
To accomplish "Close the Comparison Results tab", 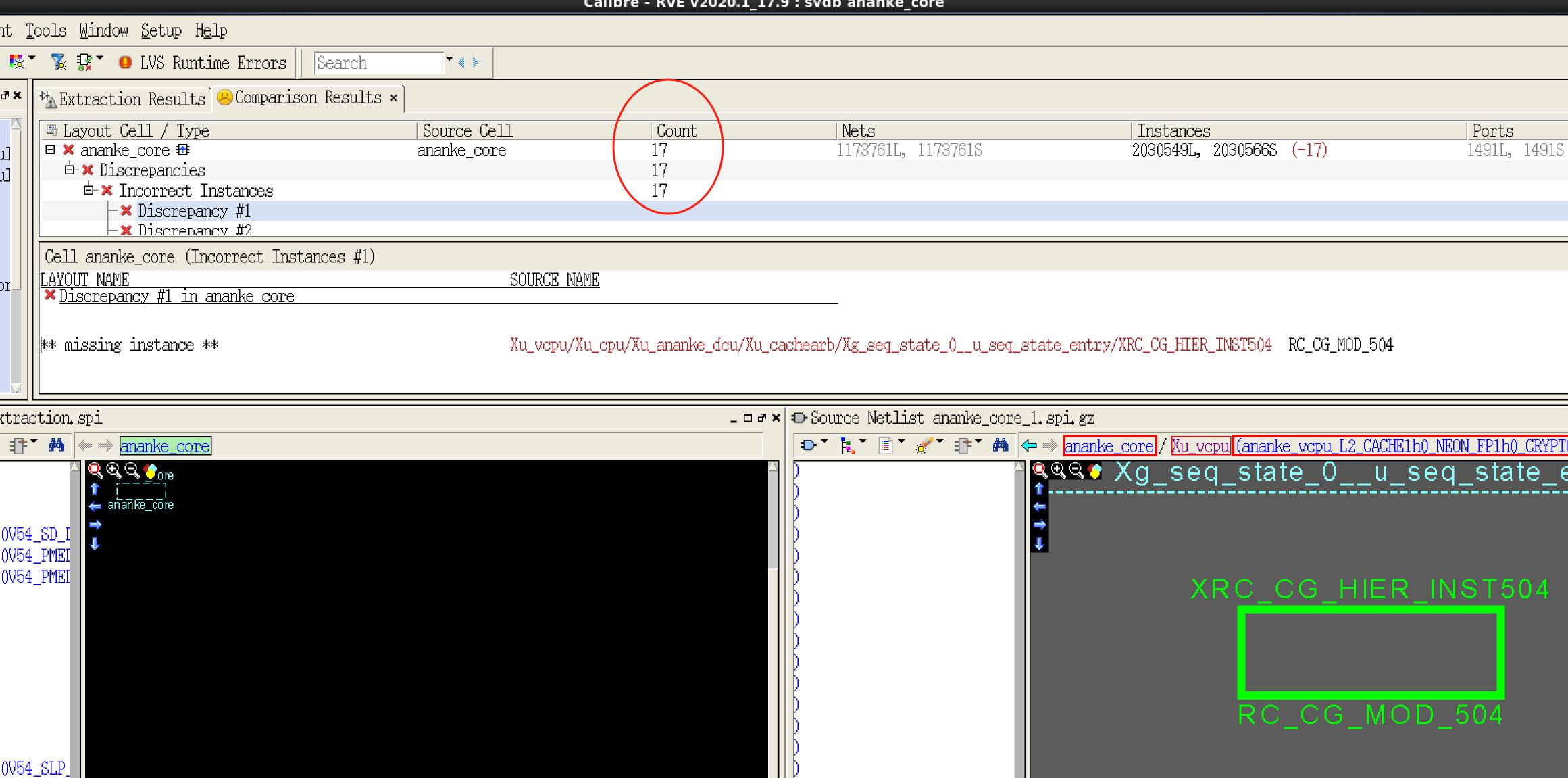I will click(x=394, y=98).
